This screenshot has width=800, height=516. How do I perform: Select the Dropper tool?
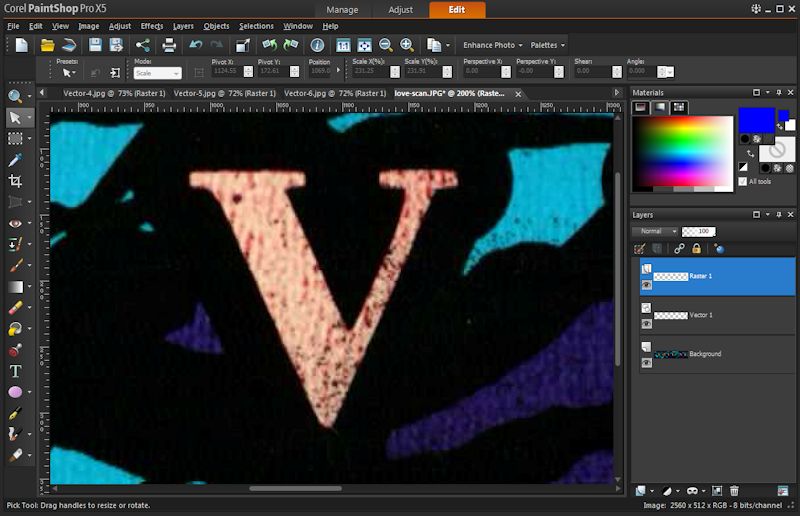[x=15, y=160]
